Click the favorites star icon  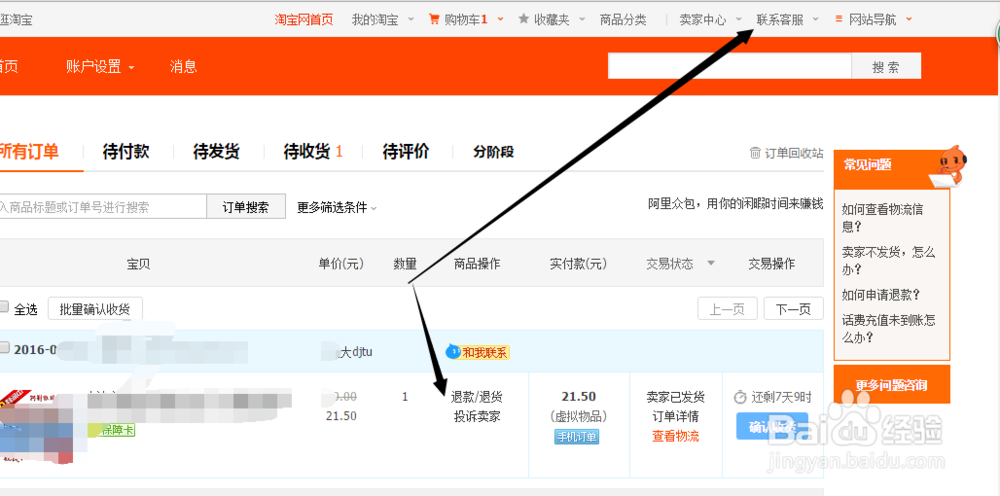tap(524, 19)
